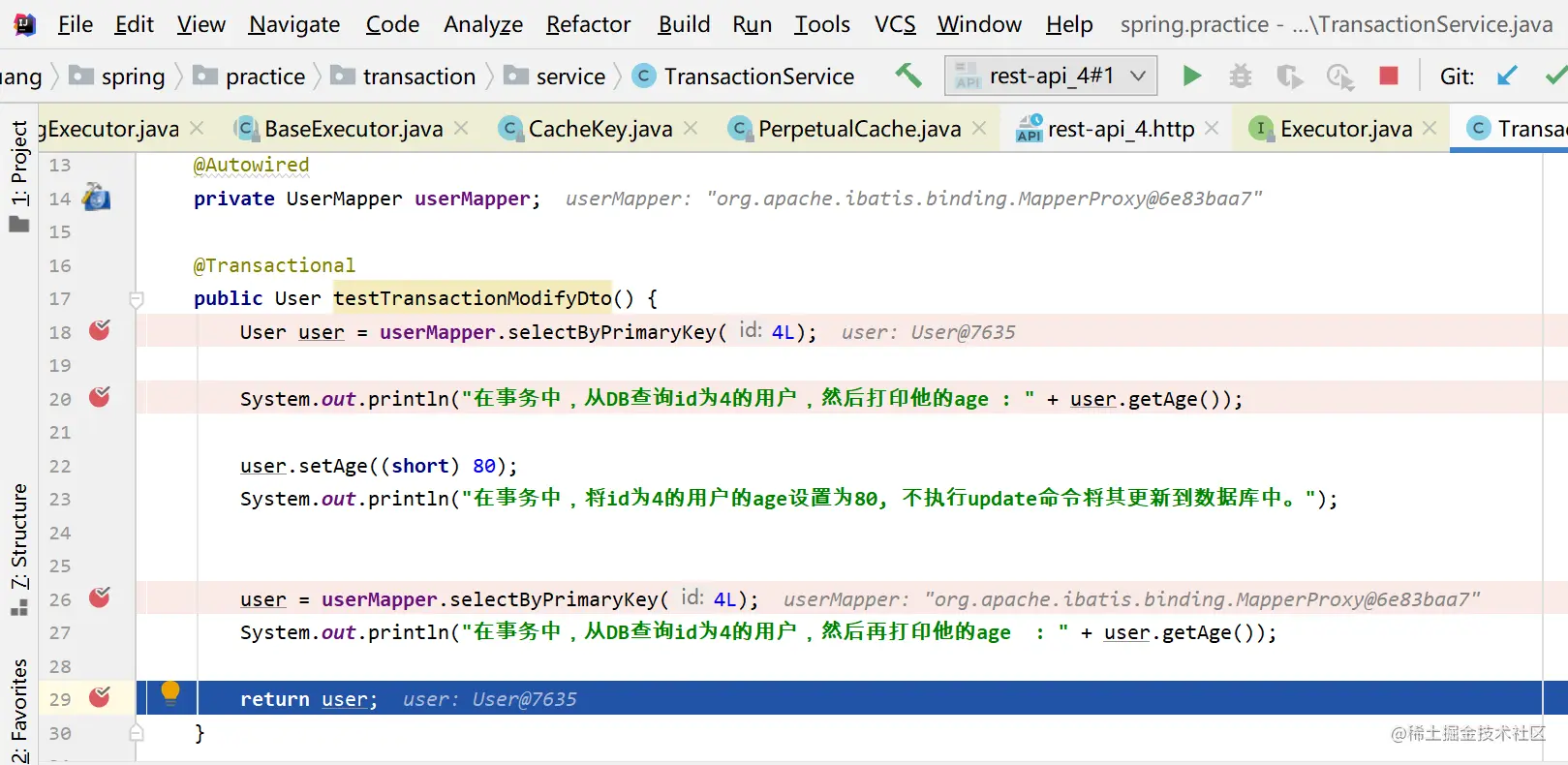Viewport: 1568px width, 765px height.
Task: Click line number 24 in the gutter
Action: click(x=60, y=533)
